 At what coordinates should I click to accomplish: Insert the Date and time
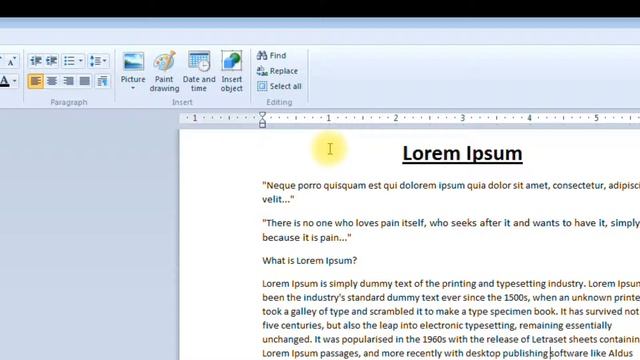pyautogui.click(x=199, y=72)
